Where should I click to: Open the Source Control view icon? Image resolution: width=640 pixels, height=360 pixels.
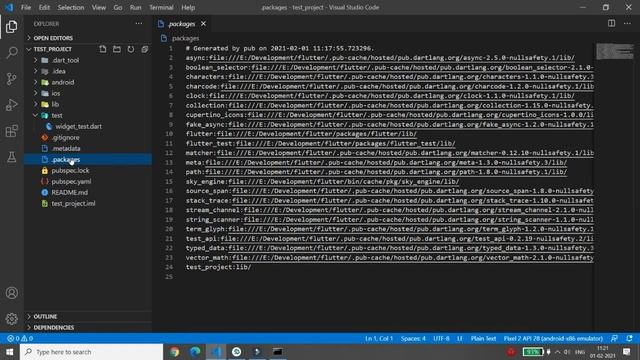[x=11, y=78]
